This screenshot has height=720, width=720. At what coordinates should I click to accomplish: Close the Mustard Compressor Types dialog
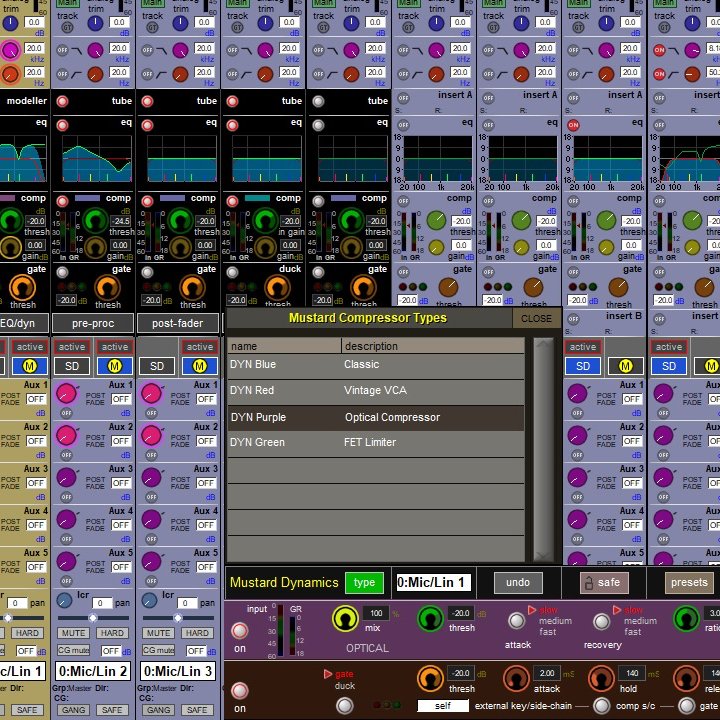tap(536, 318)
